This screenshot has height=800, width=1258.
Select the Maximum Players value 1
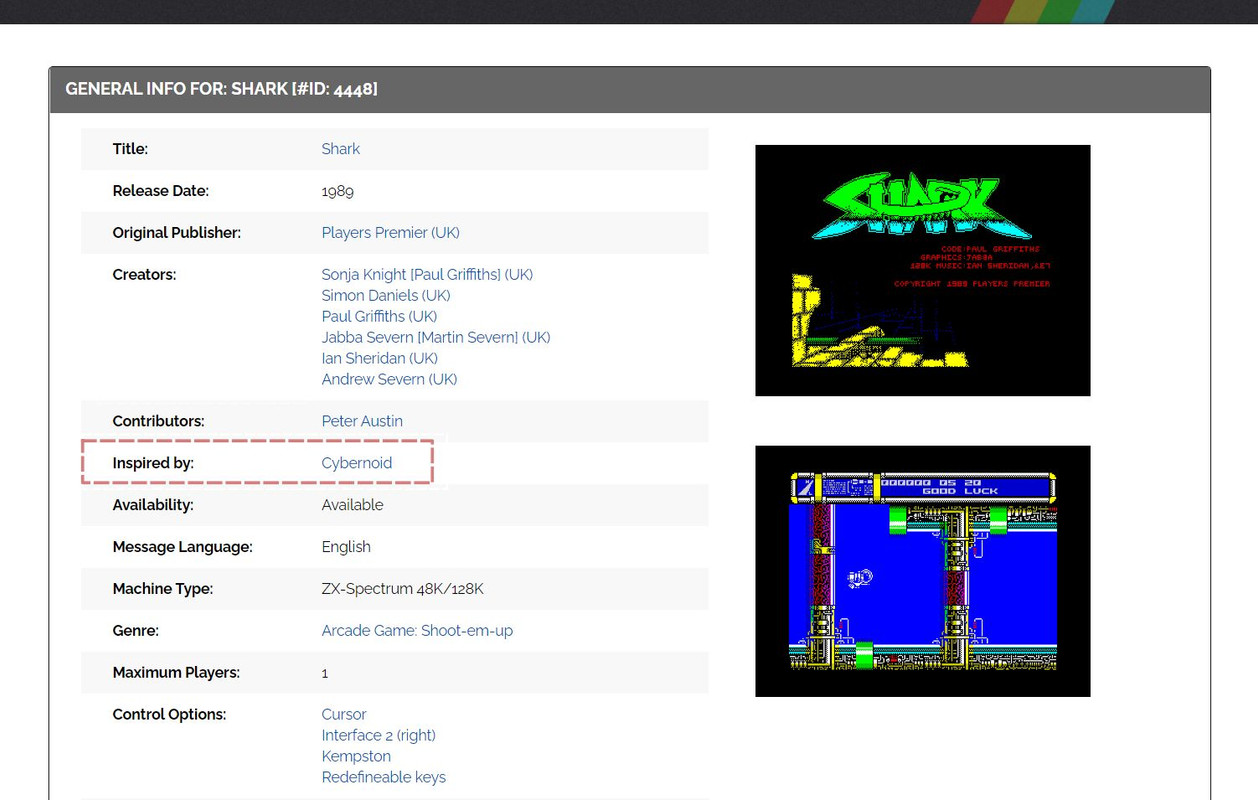[x=325, y=674]
